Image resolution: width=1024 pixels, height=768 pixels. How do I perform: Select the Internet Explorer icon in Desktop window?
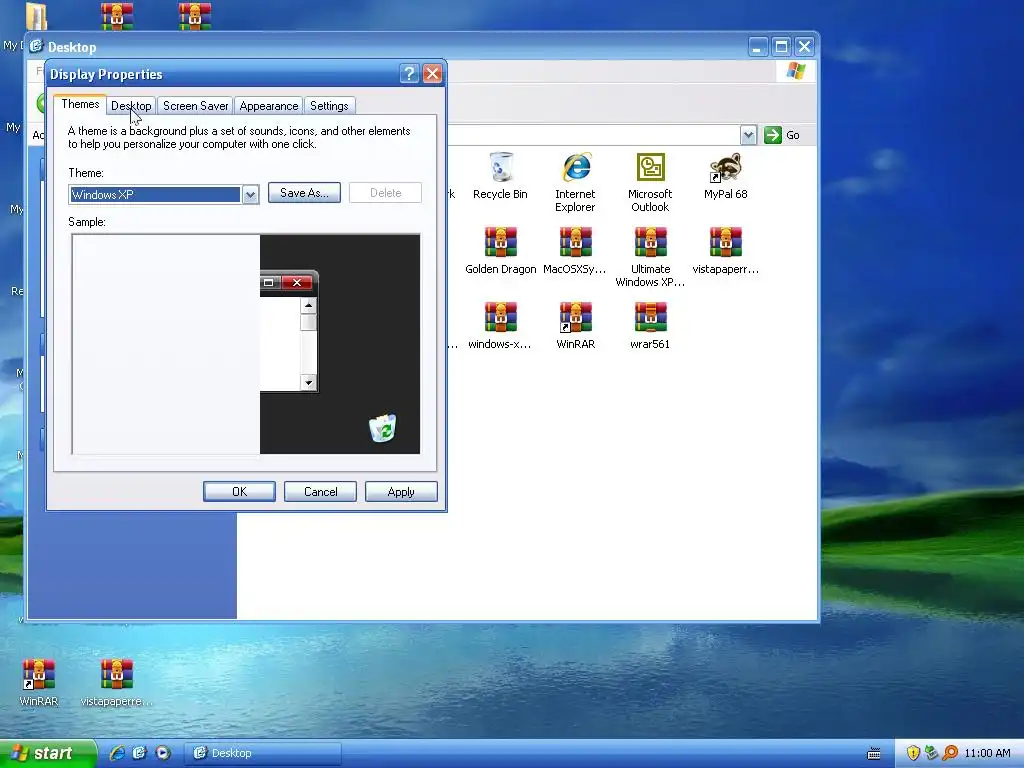click(x=575, y=168)
